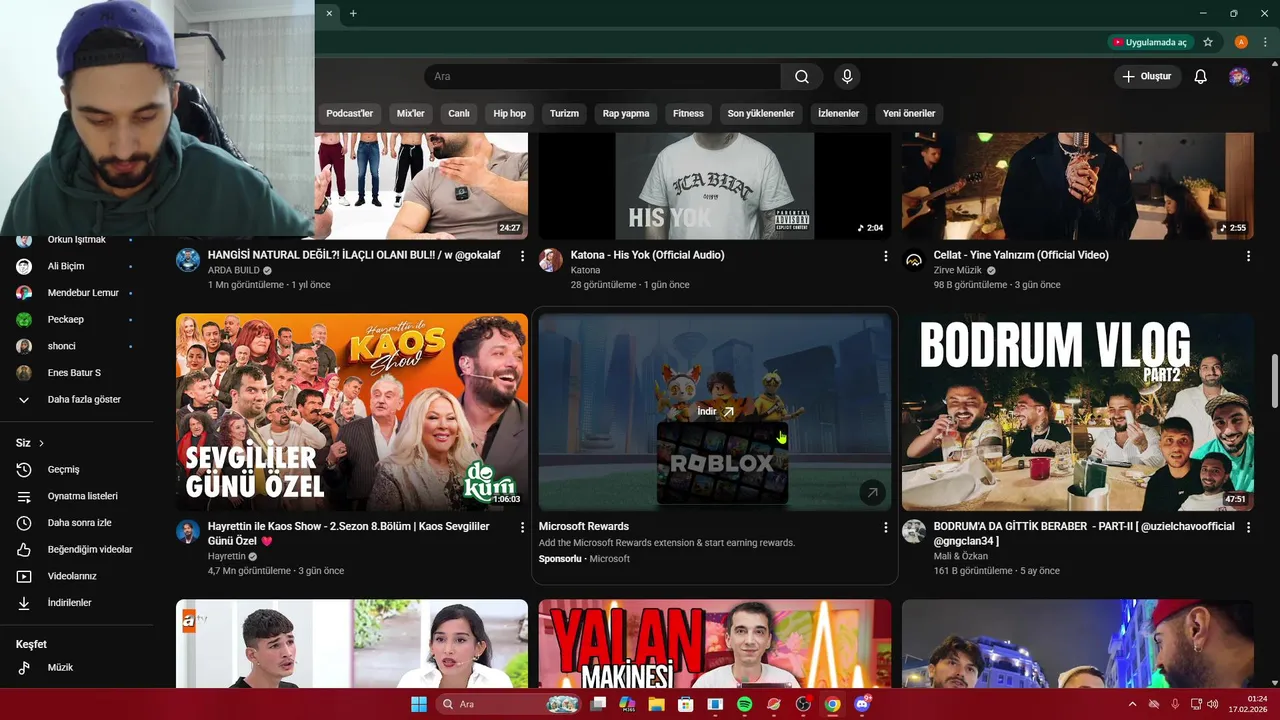Click the page vertical scrollbar thumb
This screenshot has width=1280, height=720.
coord(1274,380)
